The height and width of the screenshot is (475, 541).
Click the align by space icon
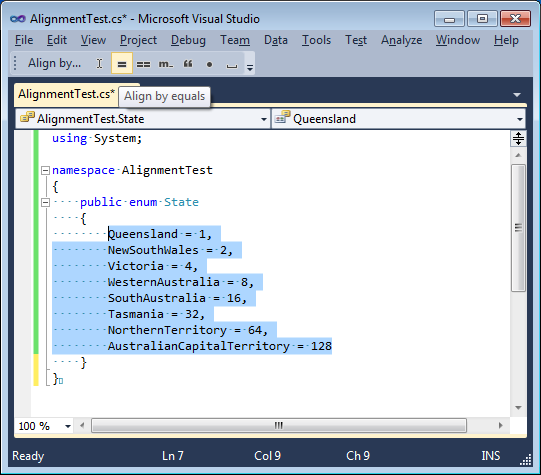[232, 65]
